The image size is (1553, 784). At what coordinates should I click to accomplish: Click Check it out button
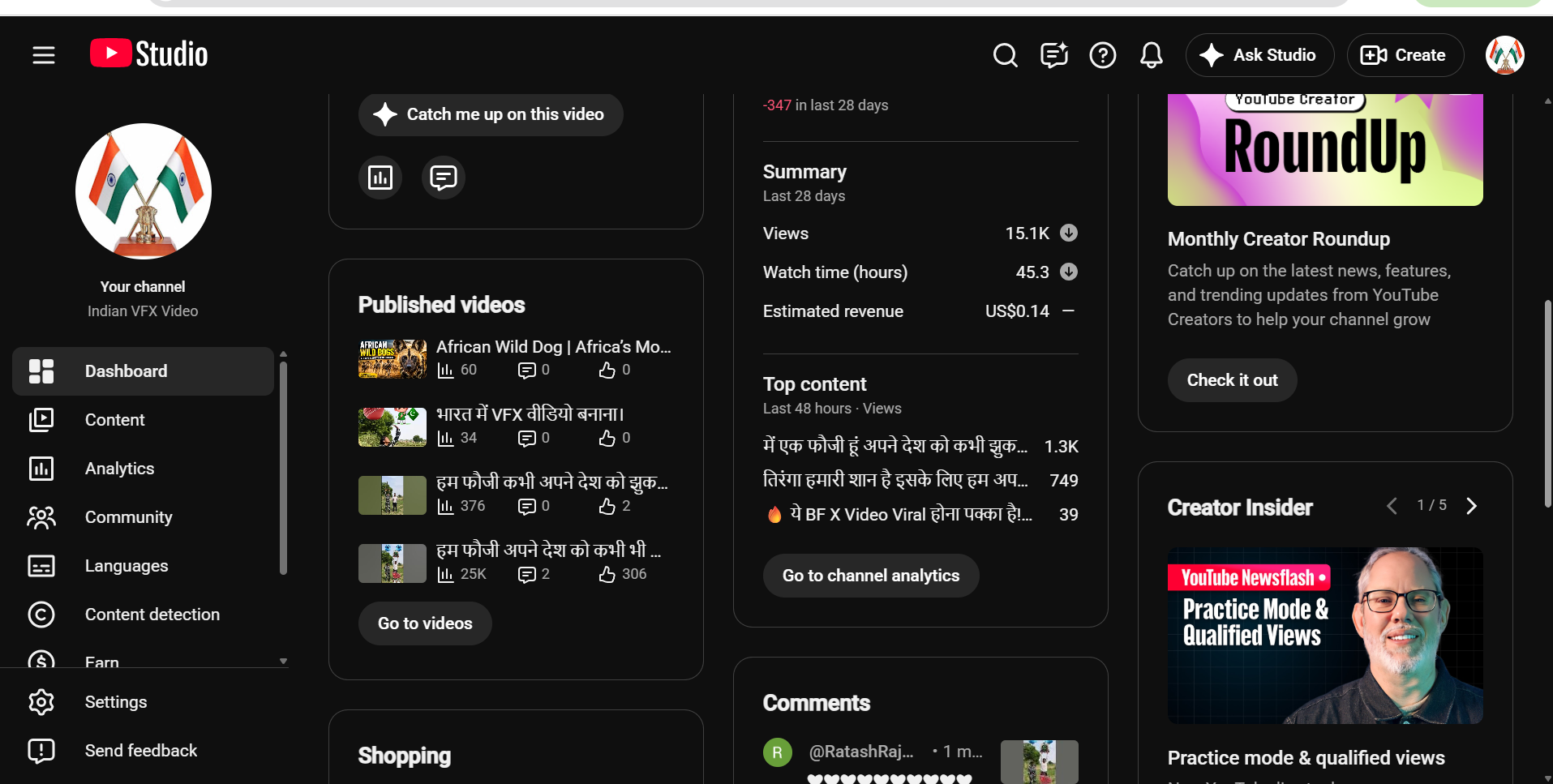1232,380
